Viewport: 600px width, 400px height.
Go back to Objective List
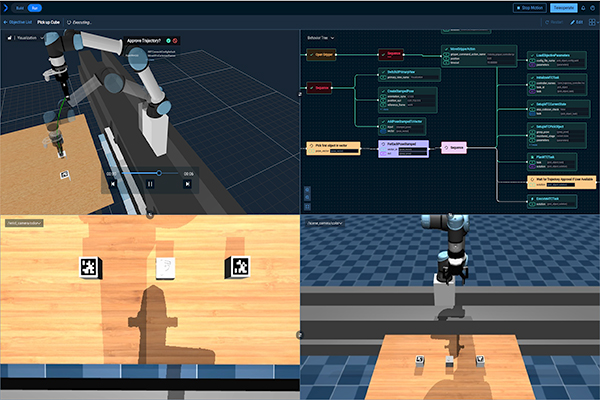[x=18, y=22]
